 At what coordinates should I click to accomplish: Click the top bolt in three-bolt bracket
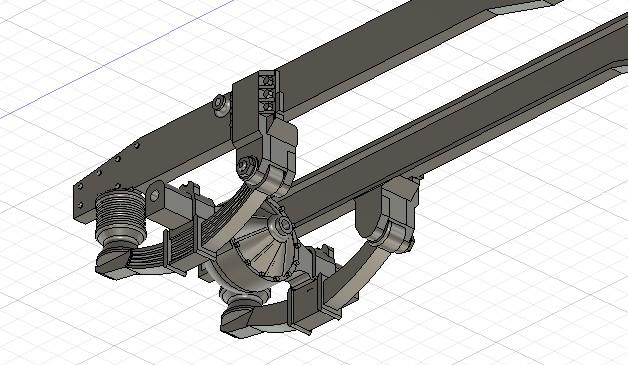[x=268, y=81]
